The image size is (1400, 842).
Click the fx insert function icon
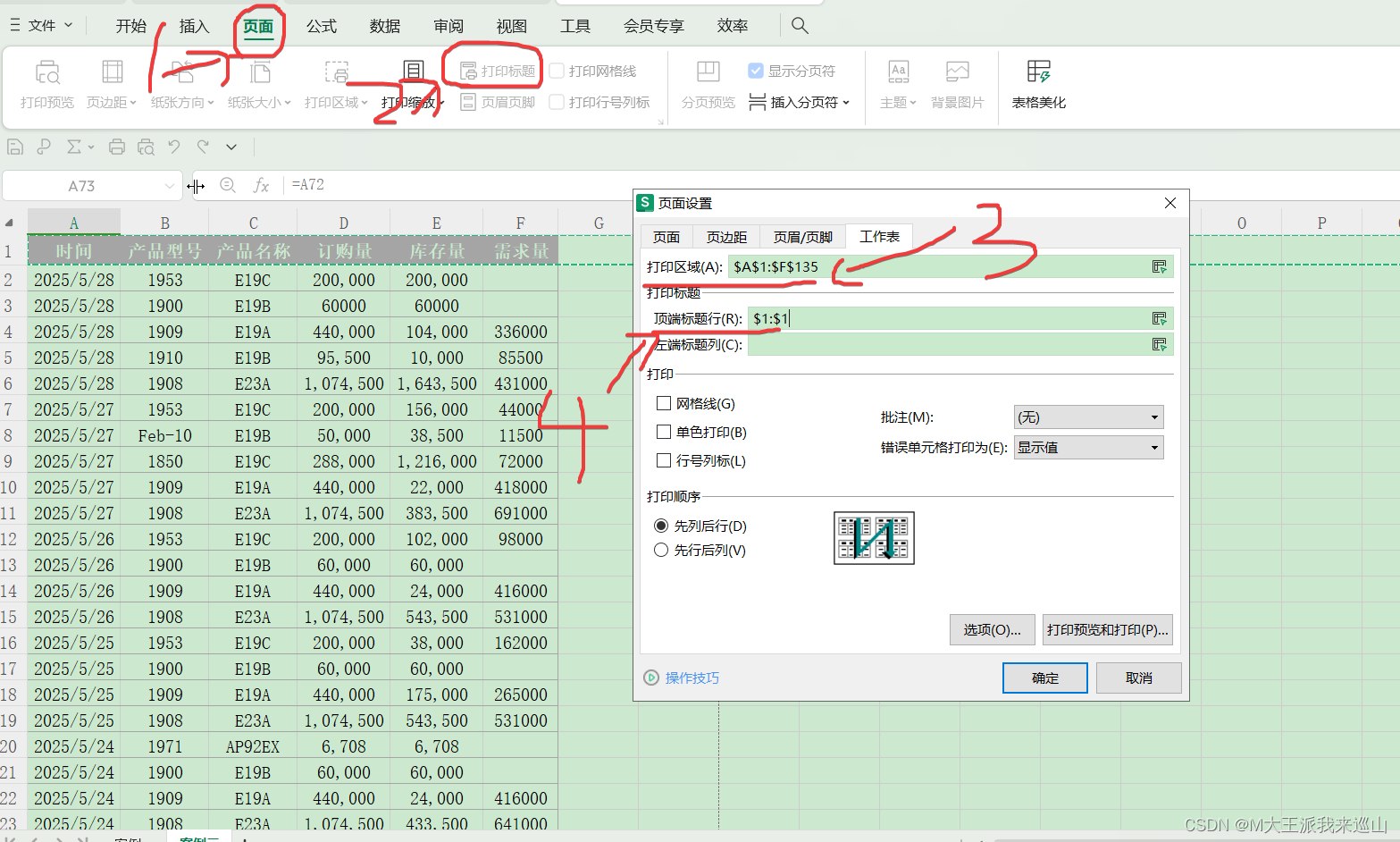click(x=261, y=185)
